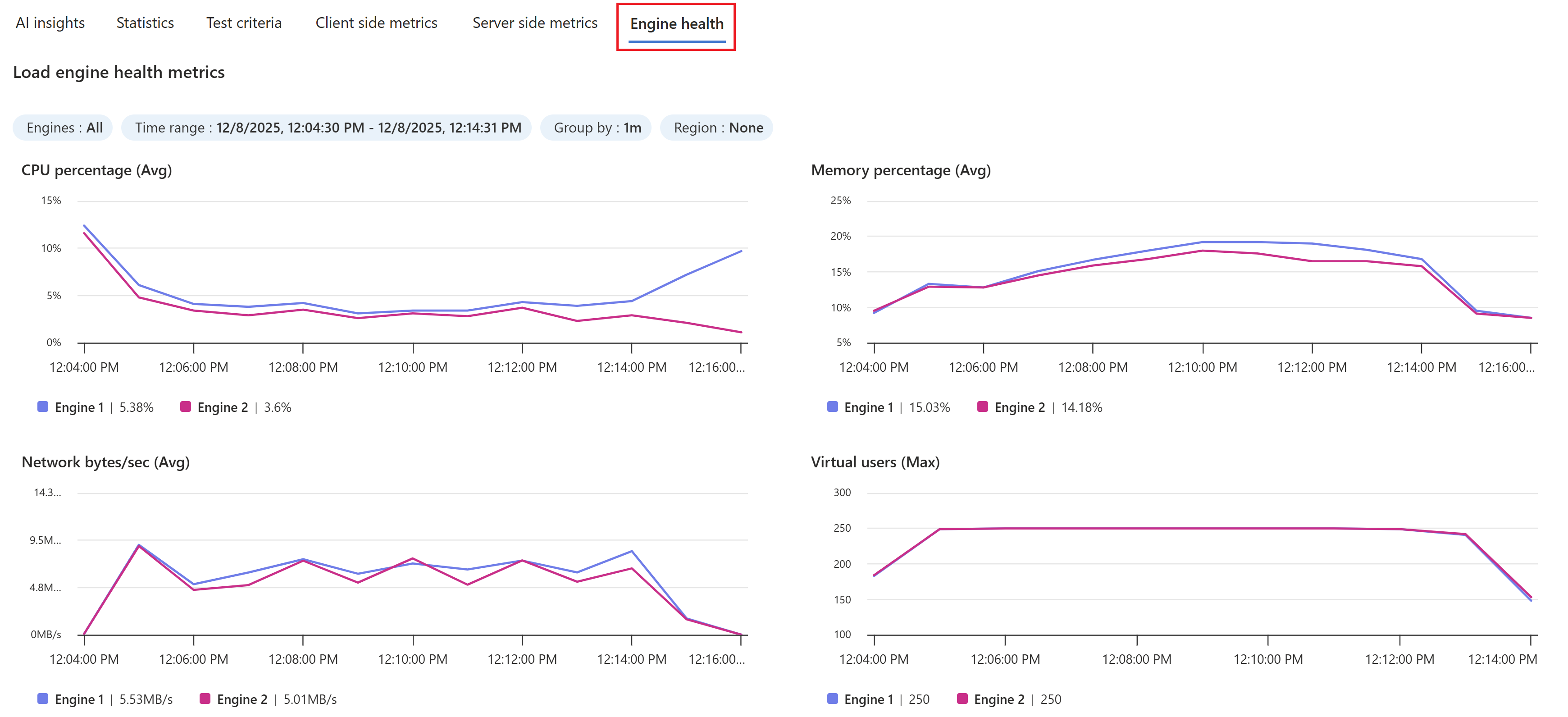Change the Time range filter
This screenshot has width=1568, height=717.
pyautogui.click(x=327, y=128)
